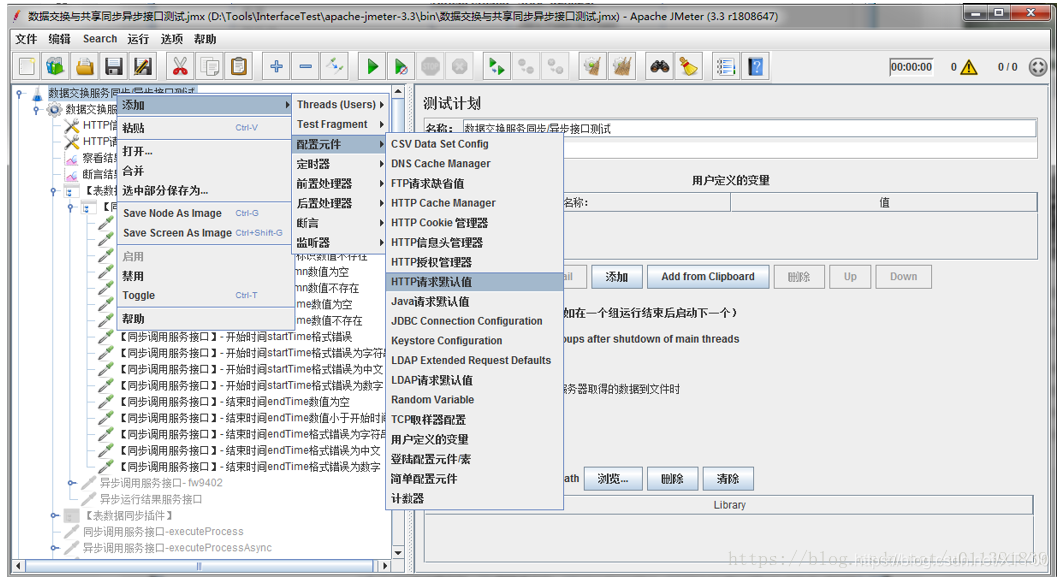This screenshot has height=579, width=1059.
Task: Open the Function Helper list icon
Action: (x=725, y=66)
